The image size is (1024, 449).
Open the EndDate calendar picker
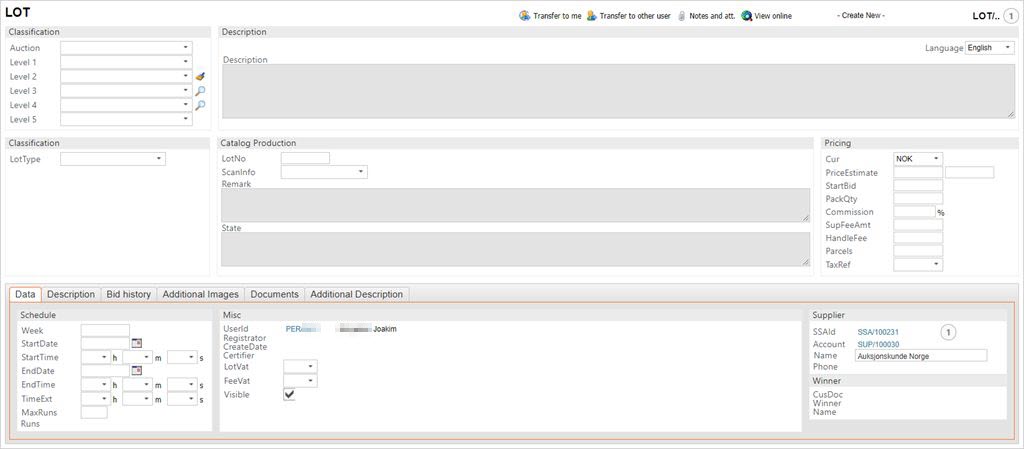click(137, 371)
